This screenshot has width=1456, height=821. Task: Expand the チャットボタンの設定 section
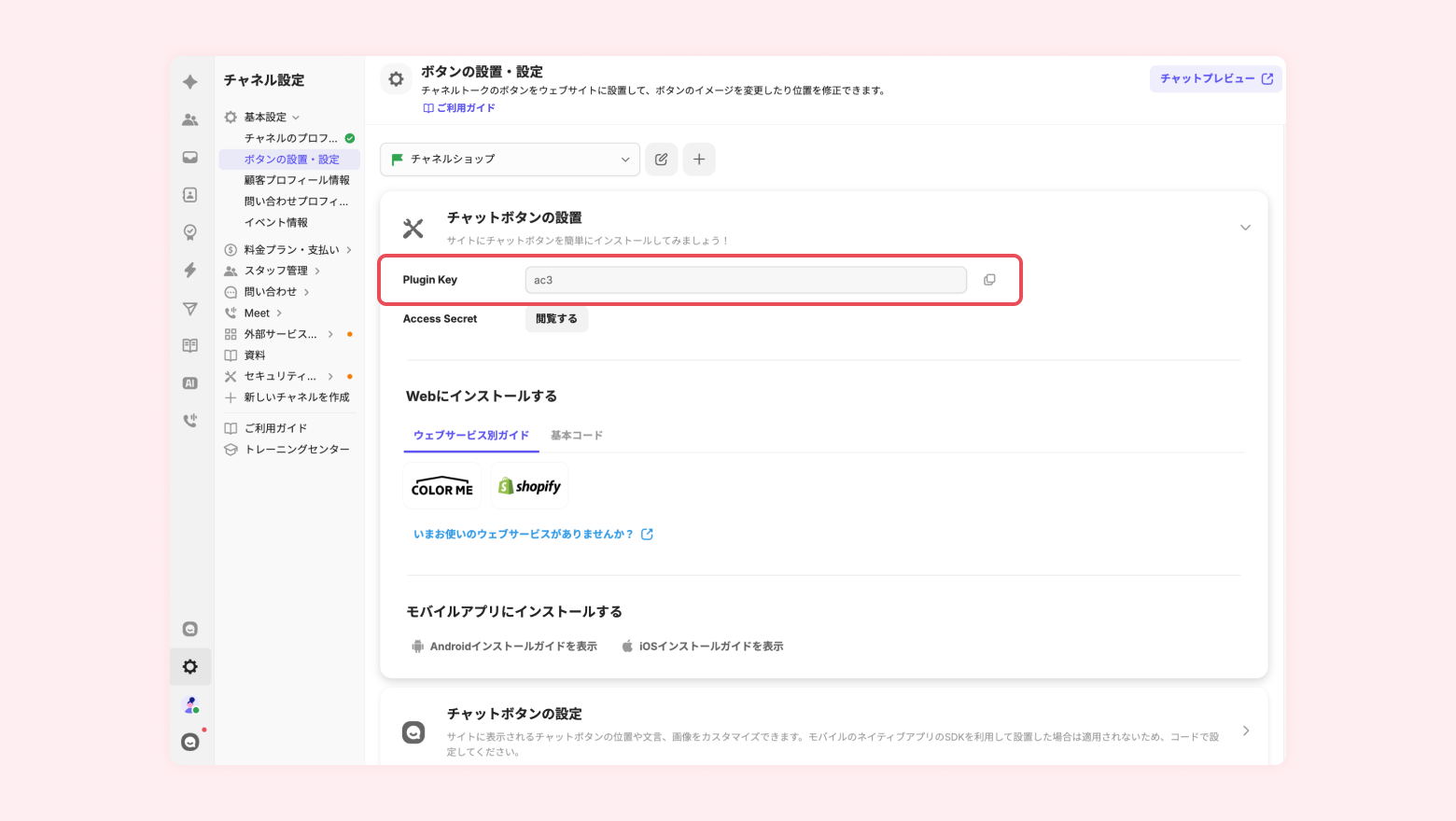tap(1246, 731)
